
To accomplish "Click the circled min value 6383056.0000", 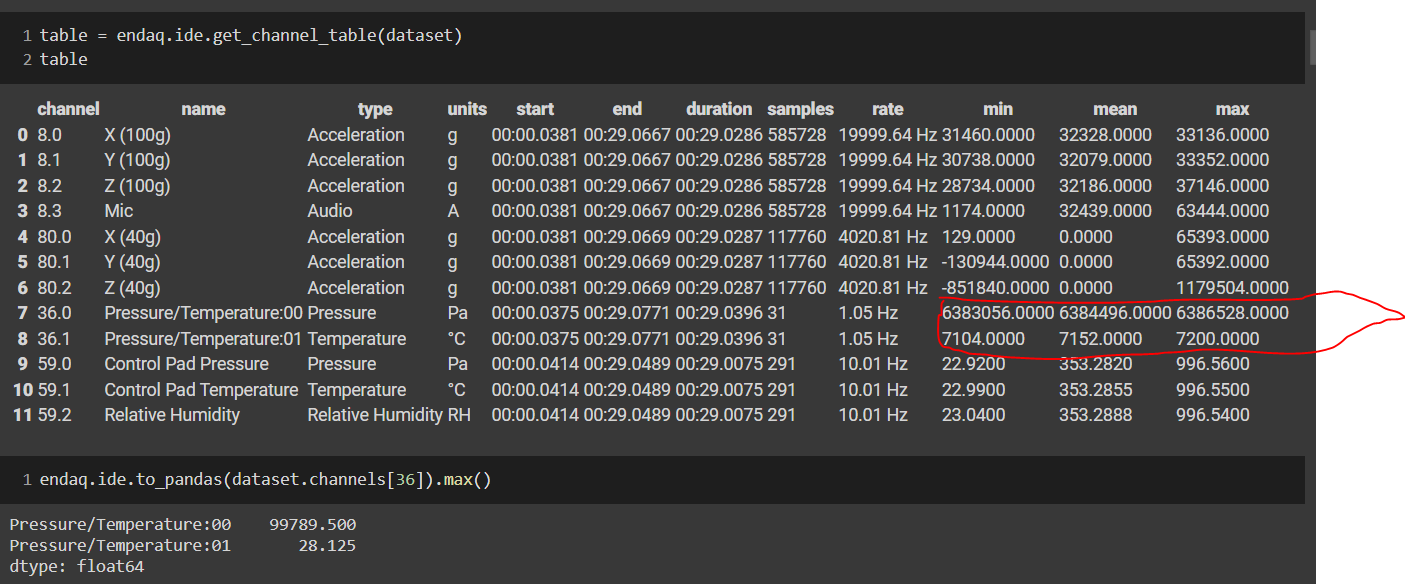I will coord(996,312).
